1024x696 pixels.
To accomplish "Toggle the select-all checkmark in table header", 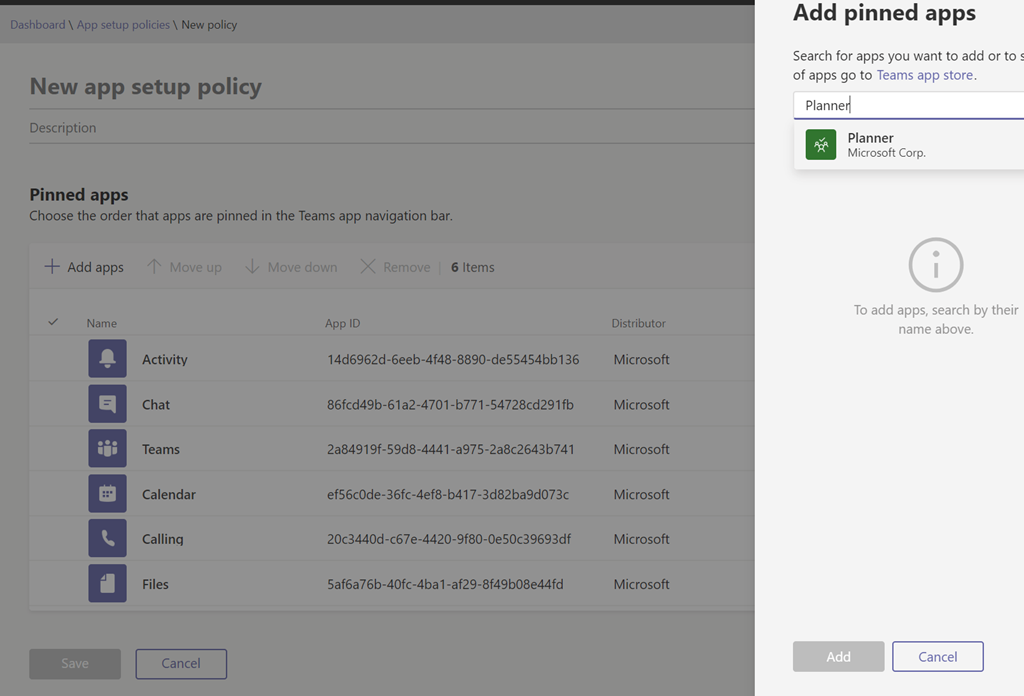I will (53, 322).
